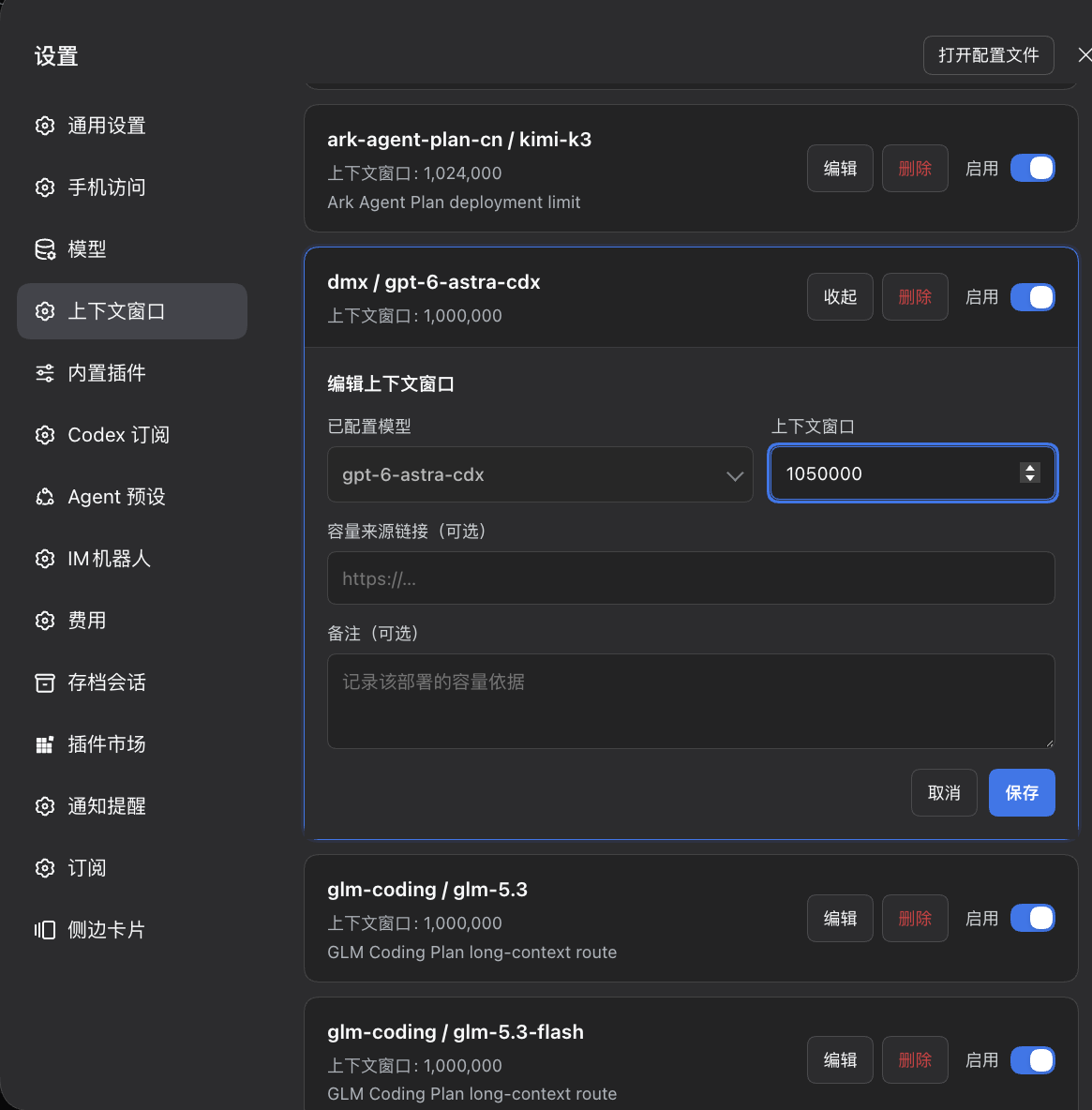Select 通知提醒 in the sidebar
This screenshot has height=1110, width=1092.
(x=131, y=806)
